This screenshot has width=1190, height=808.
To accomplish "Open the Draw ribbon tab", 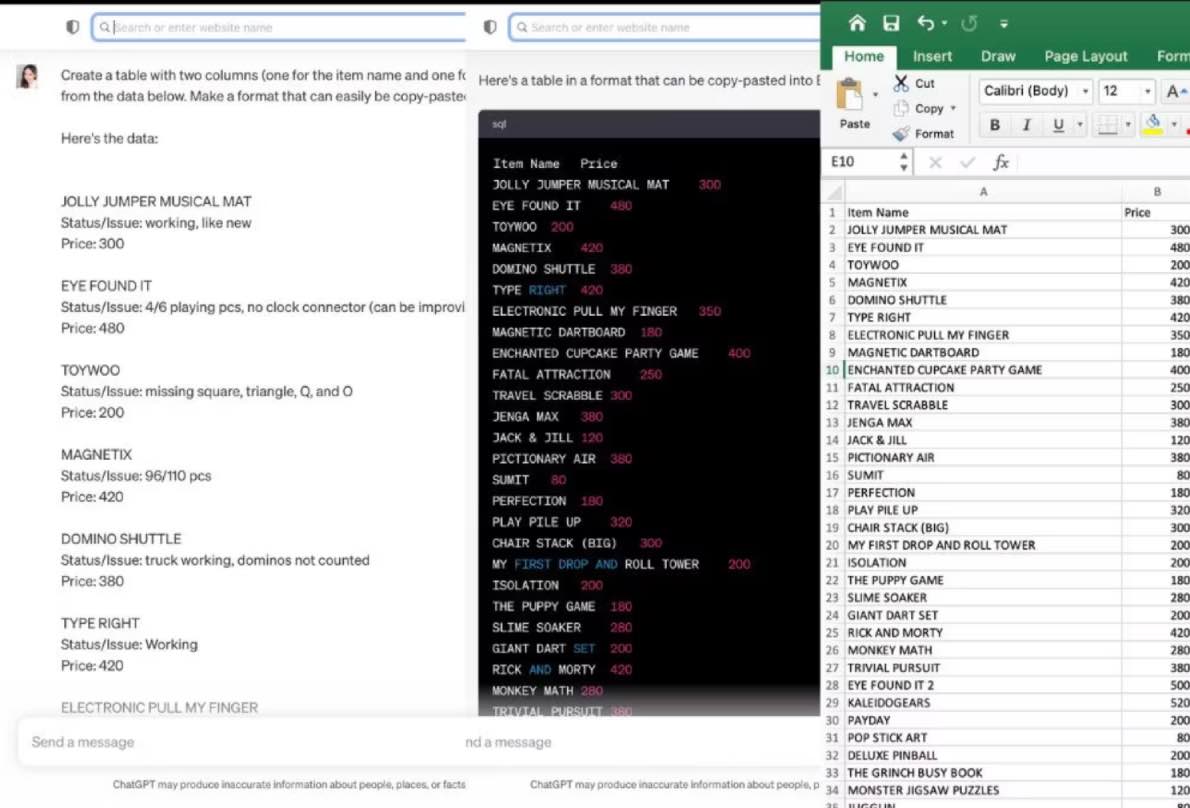I will (997, 56).
